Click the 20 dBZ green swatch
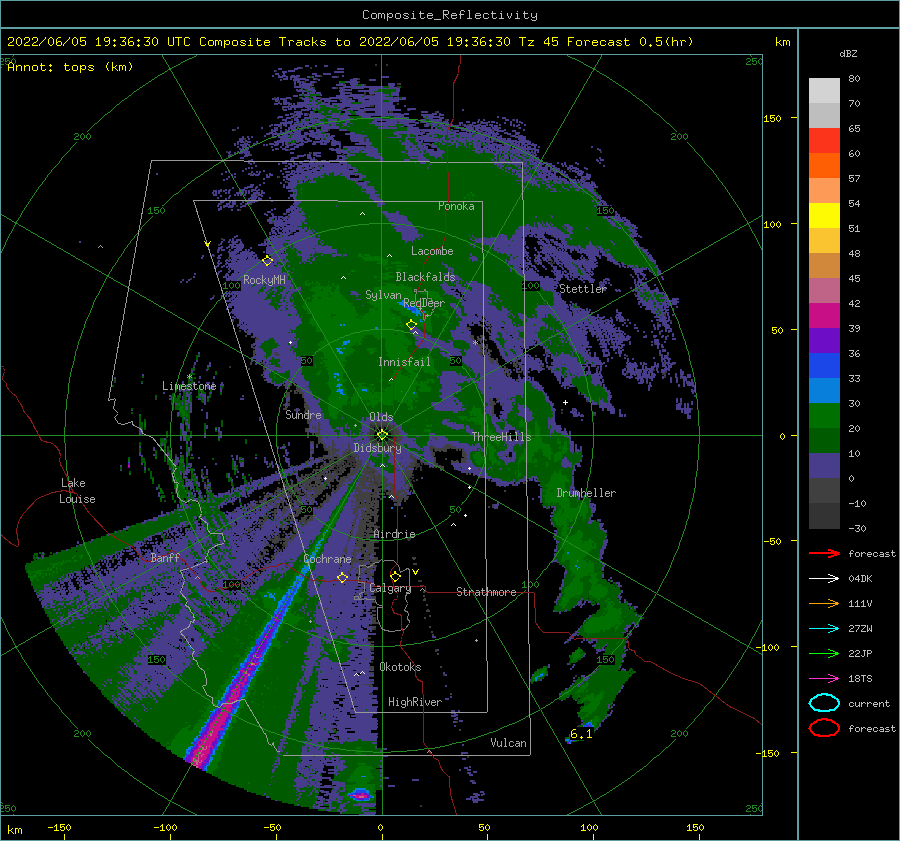This screenshot has height=841, width=900. [824, 440]
